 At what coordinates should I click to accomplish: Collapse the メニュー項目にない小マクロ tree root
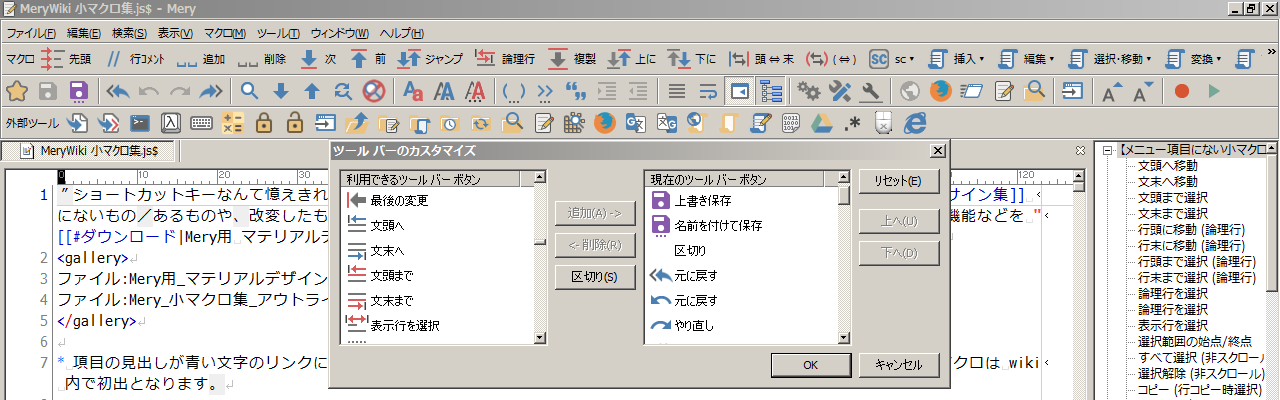1108,150
